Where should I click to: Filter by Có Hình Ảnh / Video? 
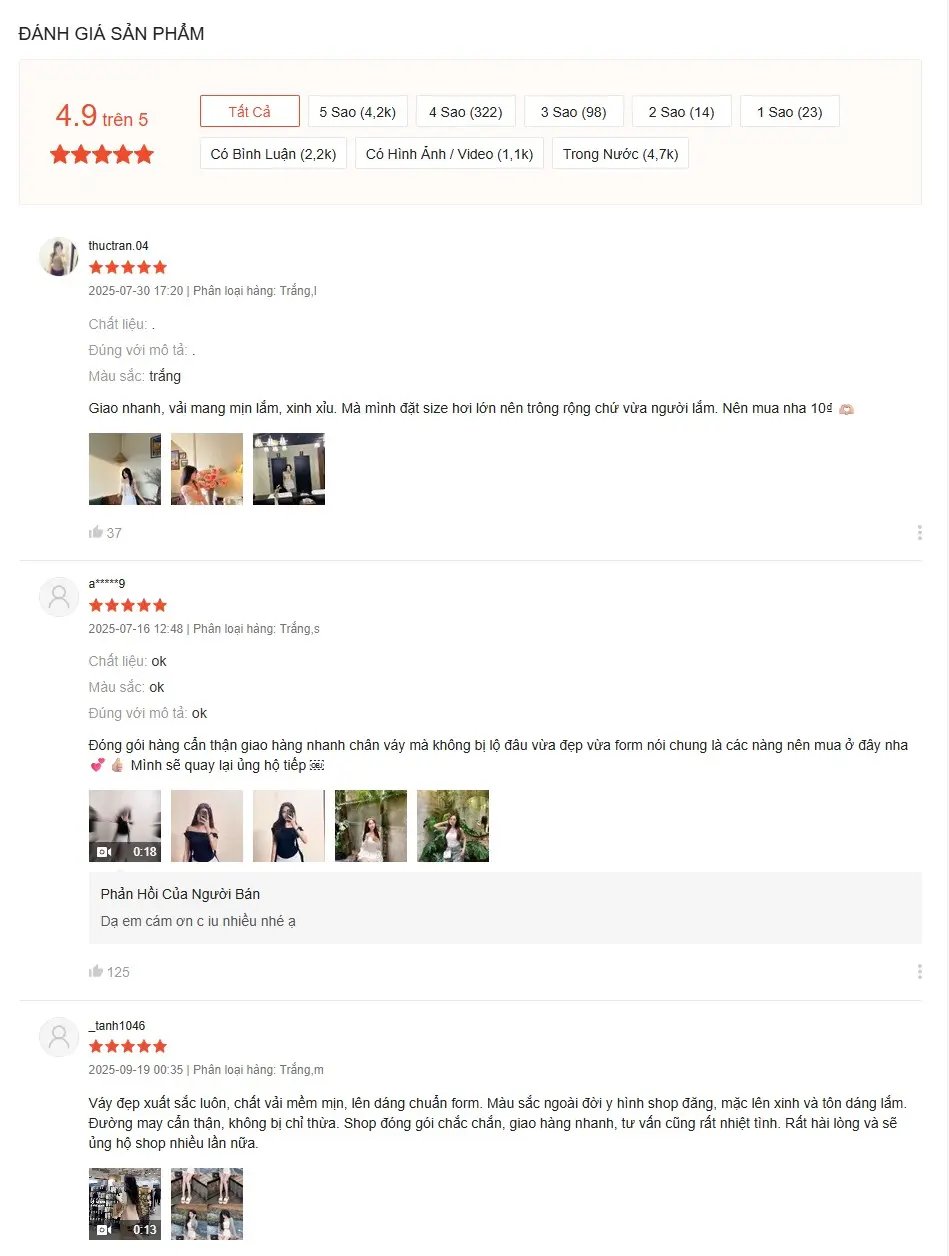tap(450, 153)
